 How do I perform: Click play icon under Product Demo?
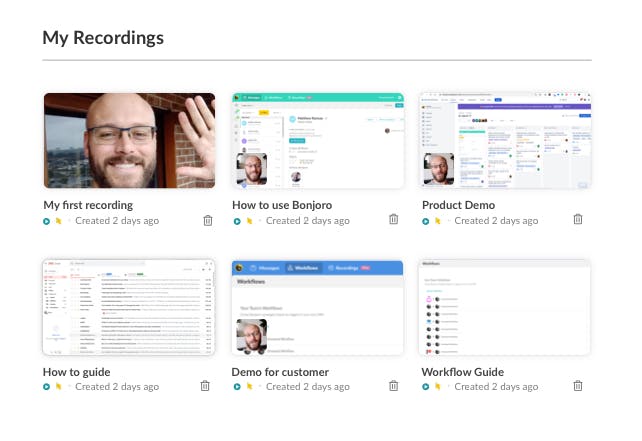pyautogui.click(x=425, y=222)
